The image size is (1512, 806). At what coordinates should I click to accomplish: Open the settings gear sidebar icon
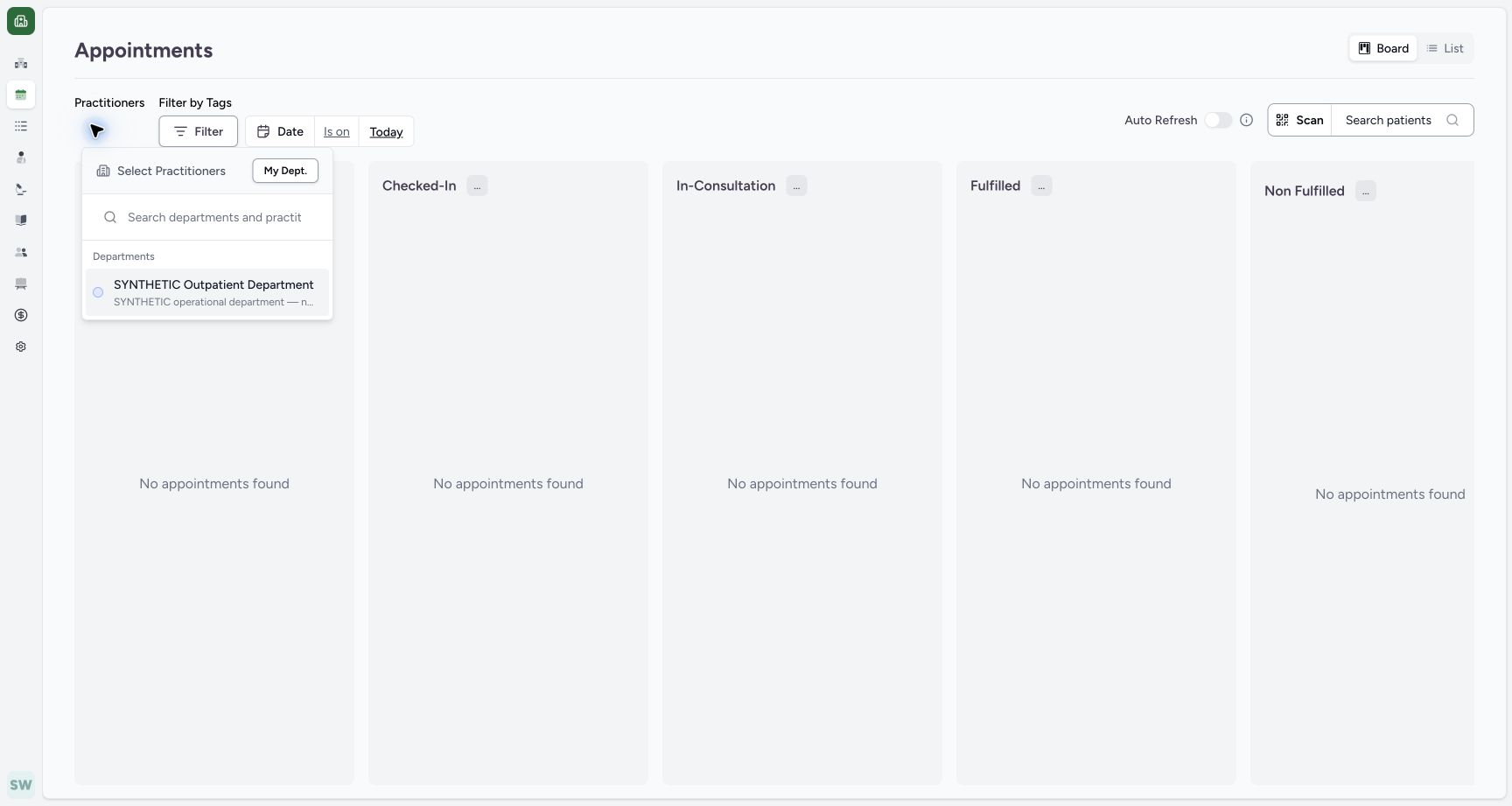tap(21, 347)
